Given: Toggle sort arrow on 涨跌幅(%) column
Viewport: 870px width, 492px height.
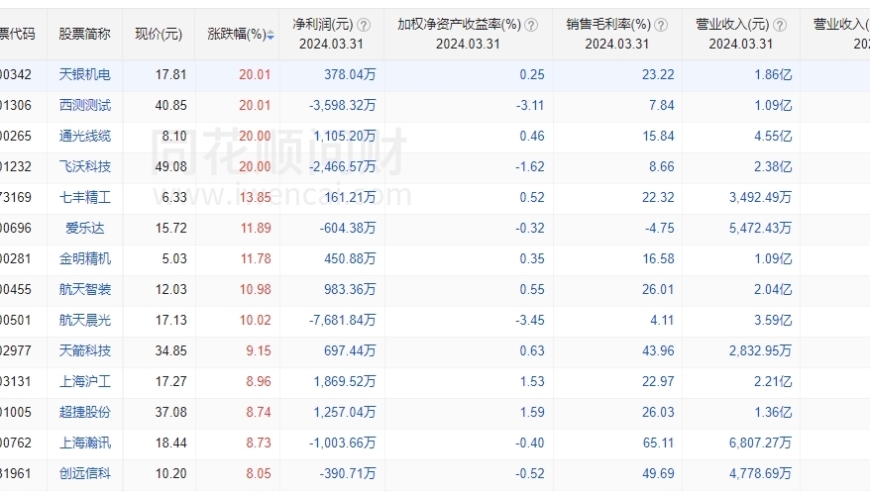Looking at the screenshot, I should 270,35.
